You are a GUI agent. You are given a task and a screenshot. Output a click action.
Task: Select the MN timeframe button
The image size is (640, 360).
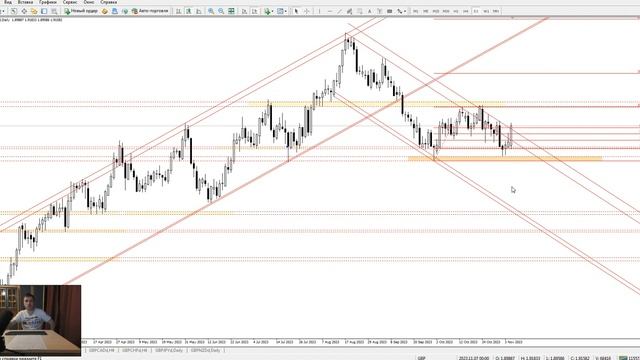(x=496, y=11)
